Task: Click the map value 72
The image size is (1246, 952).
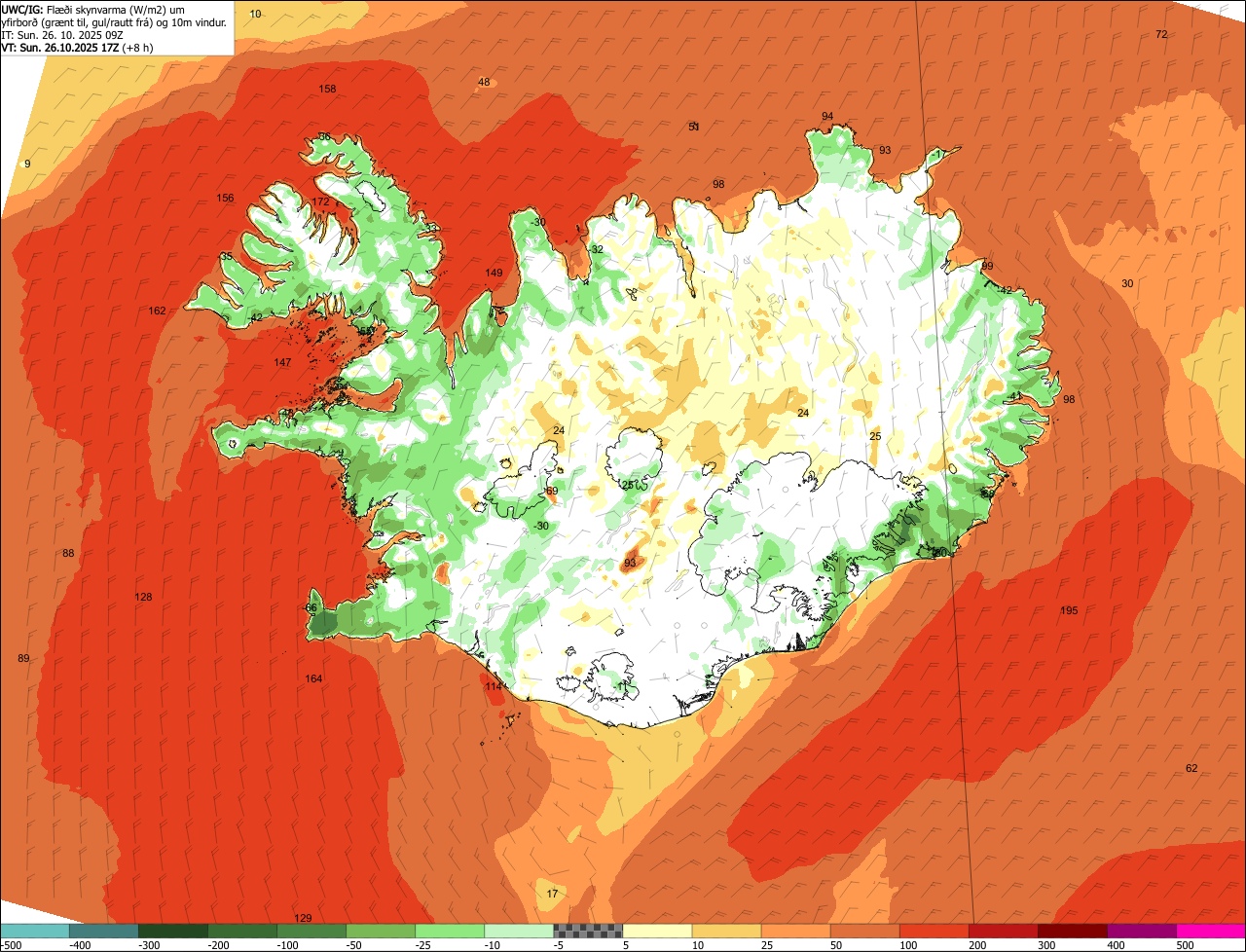Action: pos(1161,35)
